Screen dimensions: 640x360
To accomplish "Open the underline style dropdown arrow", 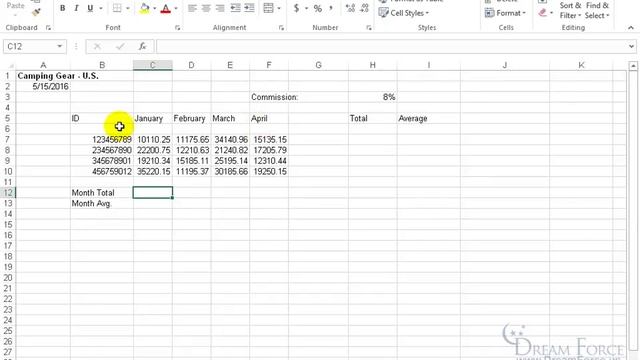I will click(x=100, y=8).
